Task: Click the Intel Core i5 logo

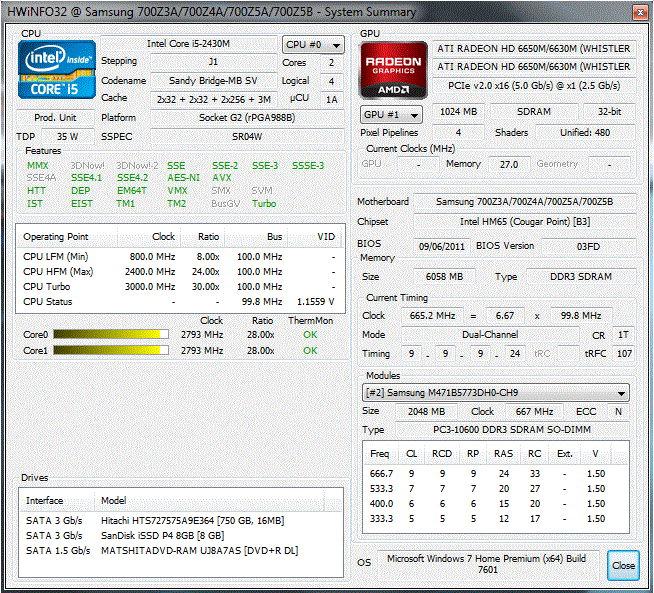Action: click(x=57, y=70)
